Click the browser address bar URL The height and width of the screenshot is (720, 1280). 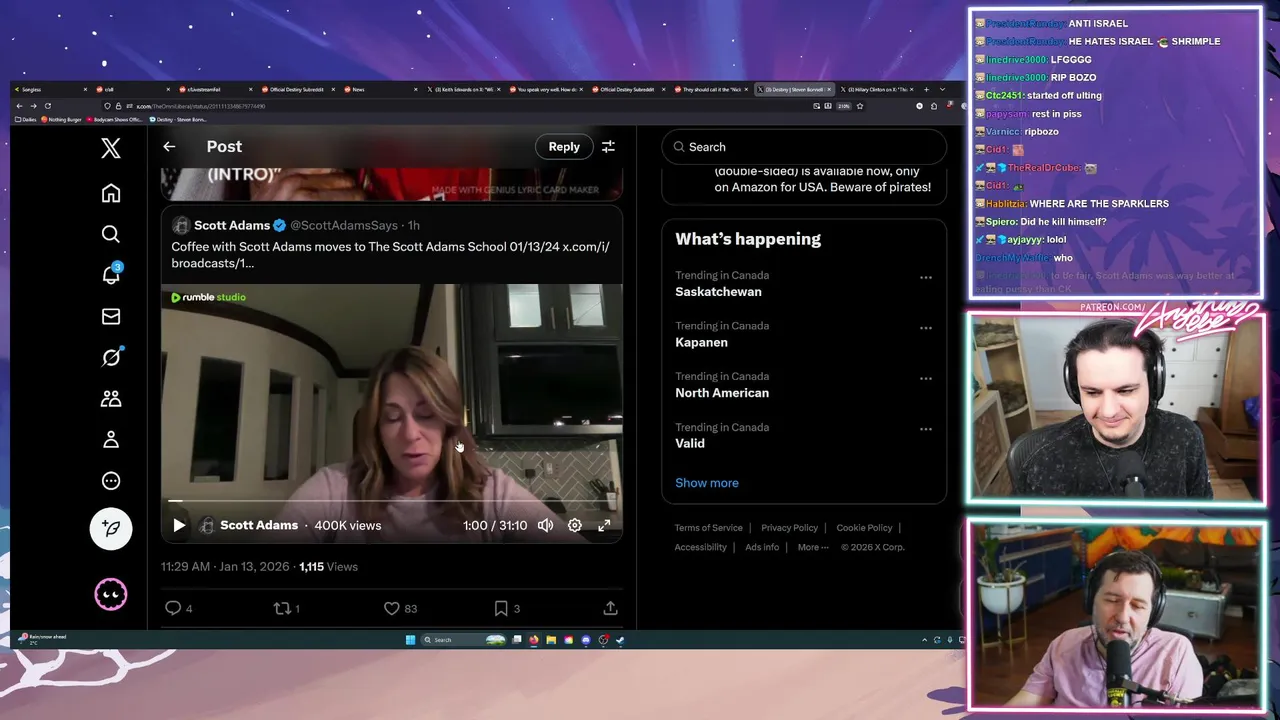pos(202,106)
